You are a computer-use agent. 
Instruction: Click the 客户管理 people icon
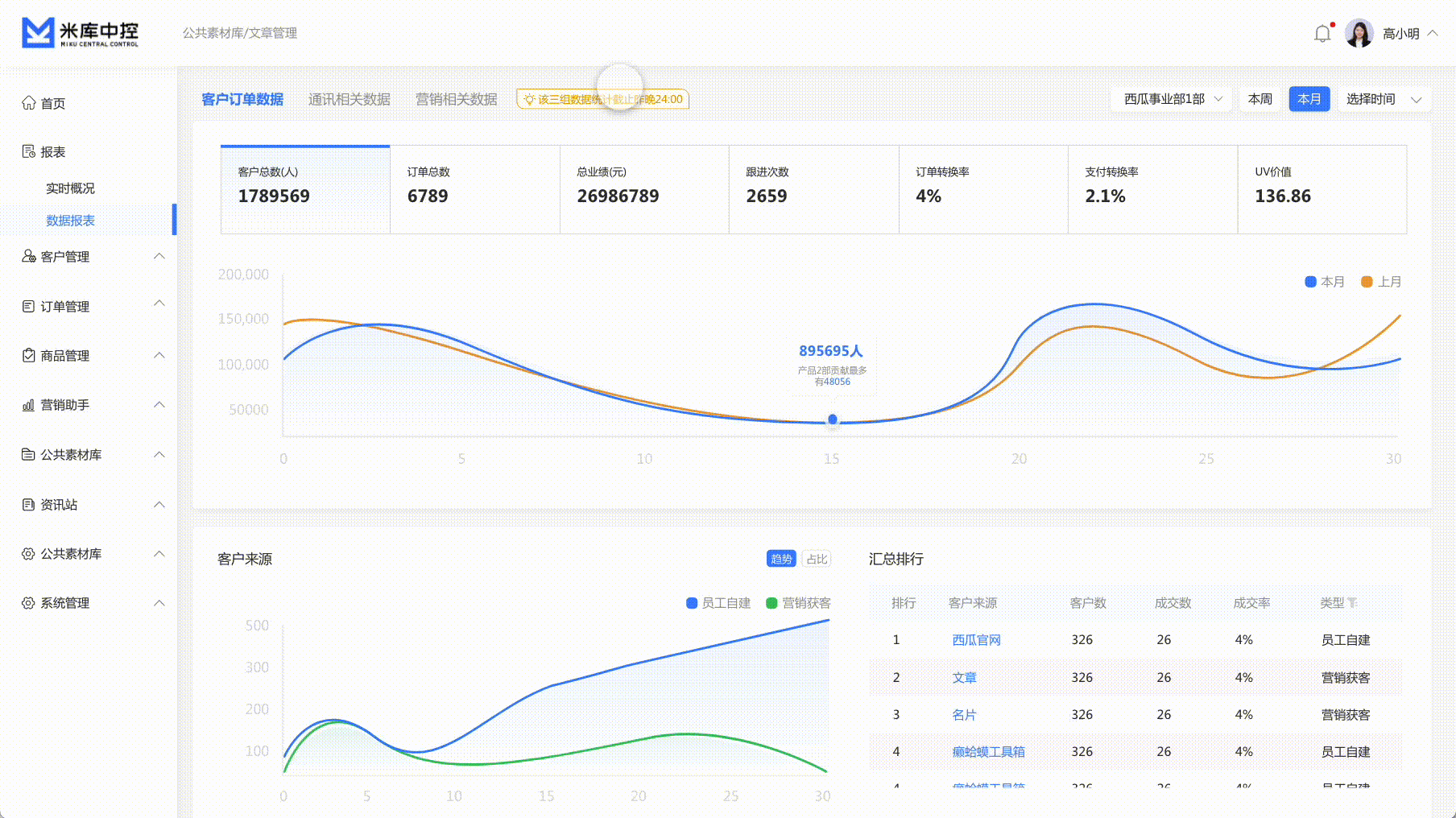click(29, 256)
